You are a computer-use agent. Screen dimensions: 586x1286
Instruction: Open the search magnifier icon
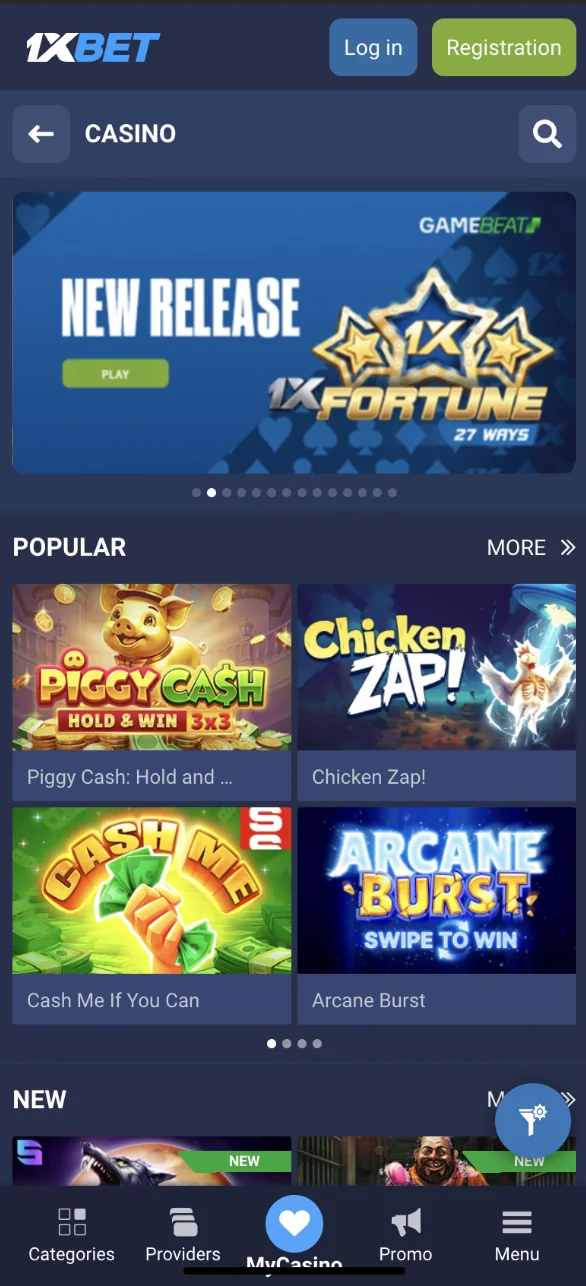pyautogui.click(x=547, y=134)
